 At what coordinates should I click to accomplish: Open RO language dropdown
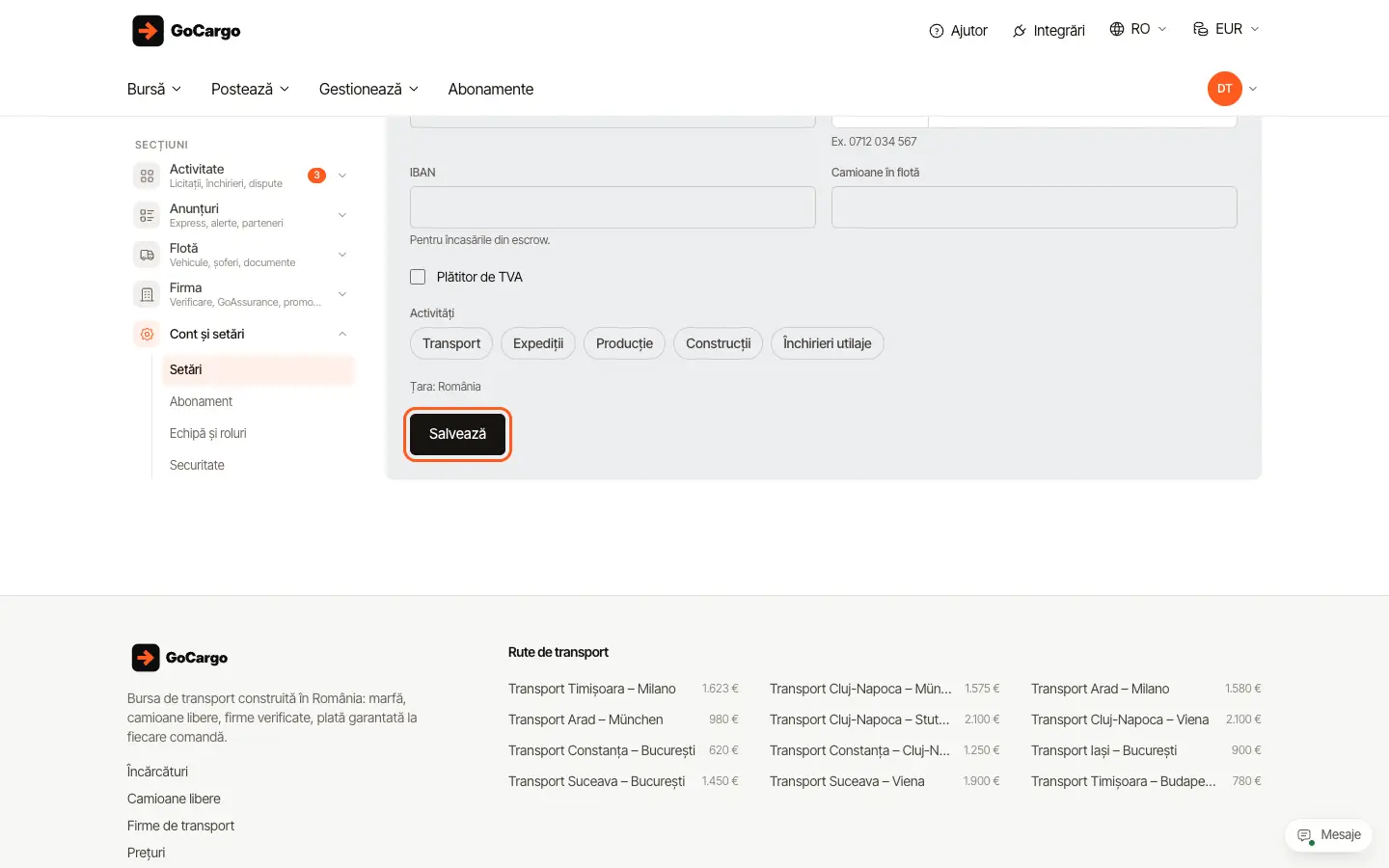1138,29
